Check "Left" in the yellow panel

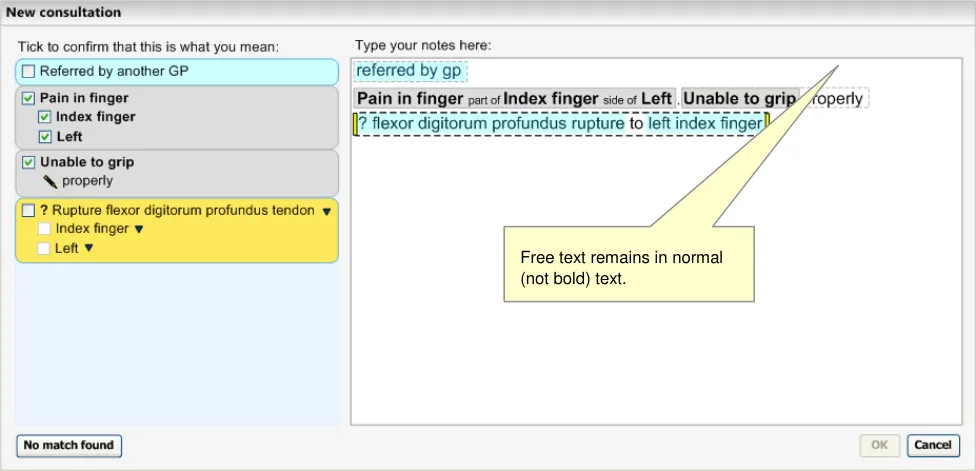click(44, 248)
